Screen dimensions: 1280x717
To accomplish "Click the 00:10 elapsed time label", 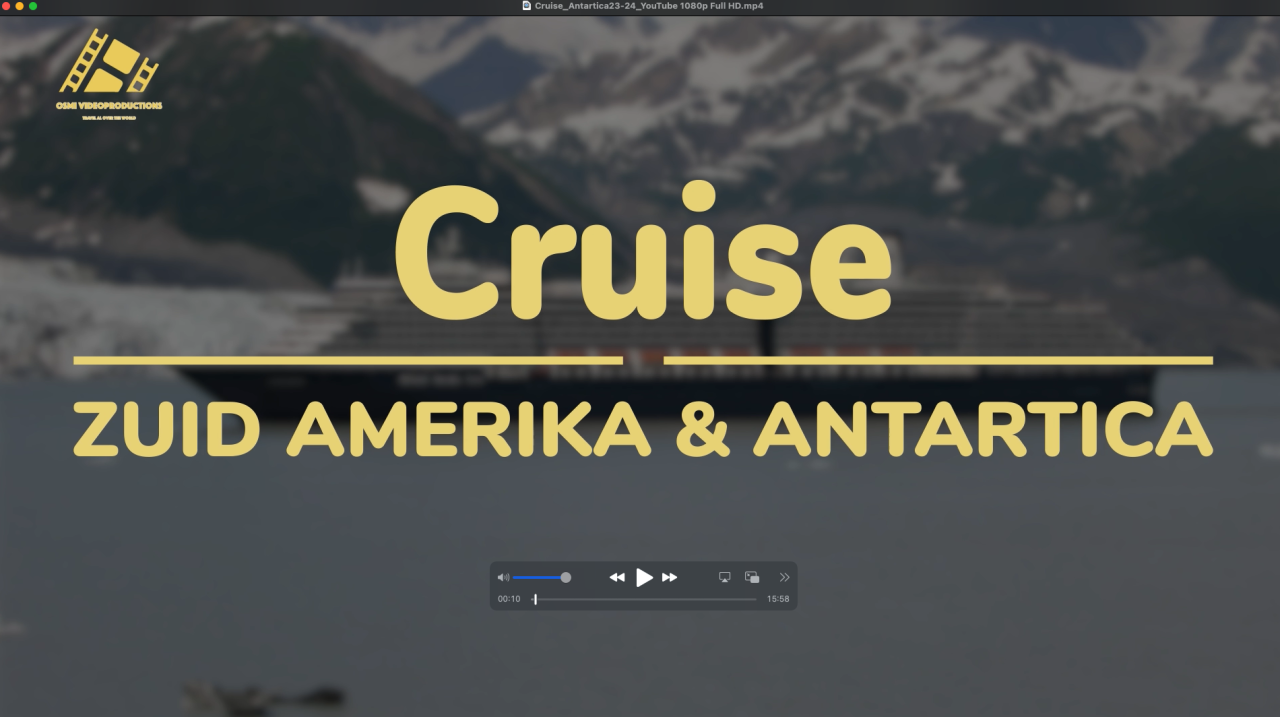I will coord(509,599).
